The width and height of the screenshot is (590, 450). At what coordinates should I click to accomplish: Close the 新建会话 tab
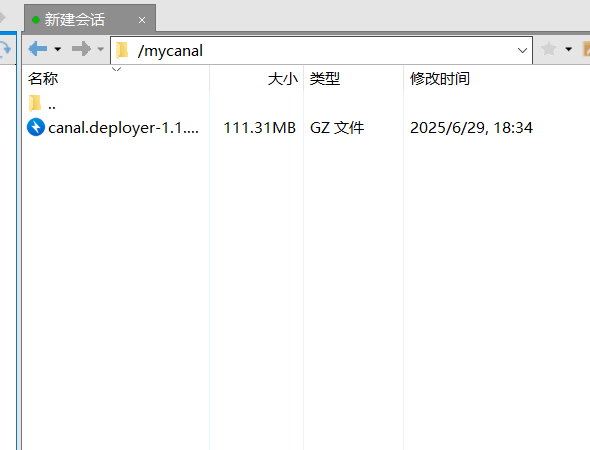[x=142, y=20]
